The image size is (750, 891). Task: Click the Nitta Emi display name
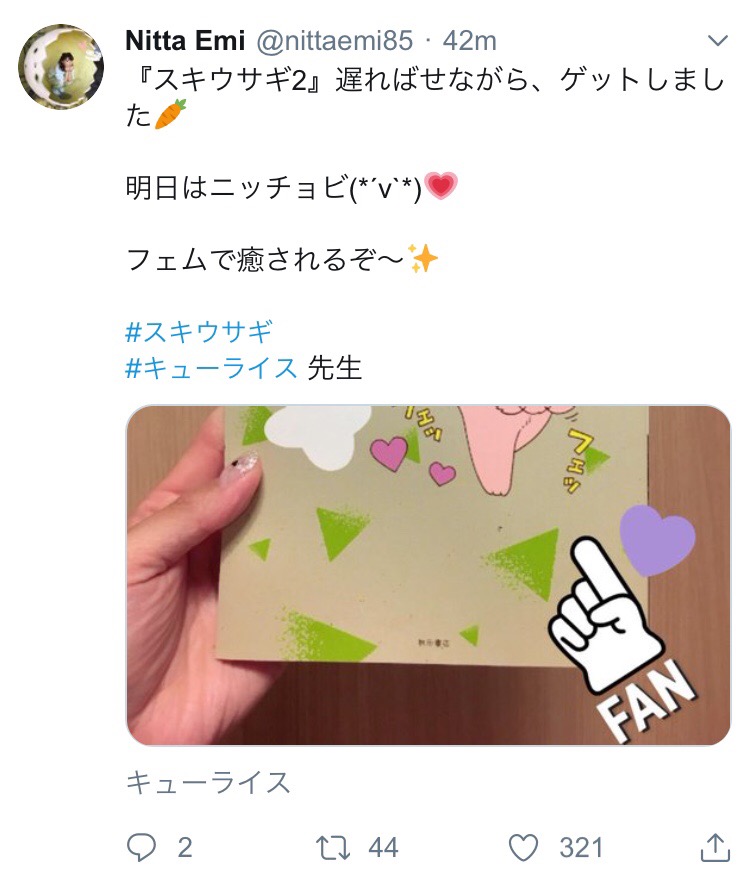185,40
